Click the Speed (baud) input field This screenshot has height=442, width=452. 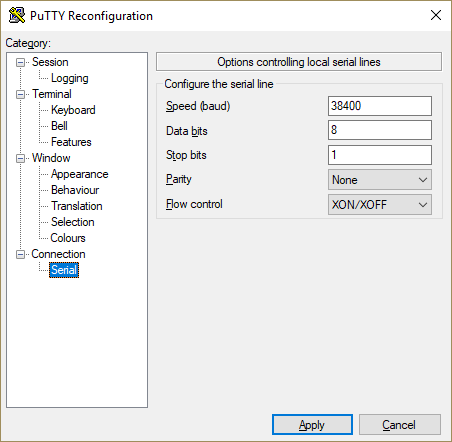point(380,106)
